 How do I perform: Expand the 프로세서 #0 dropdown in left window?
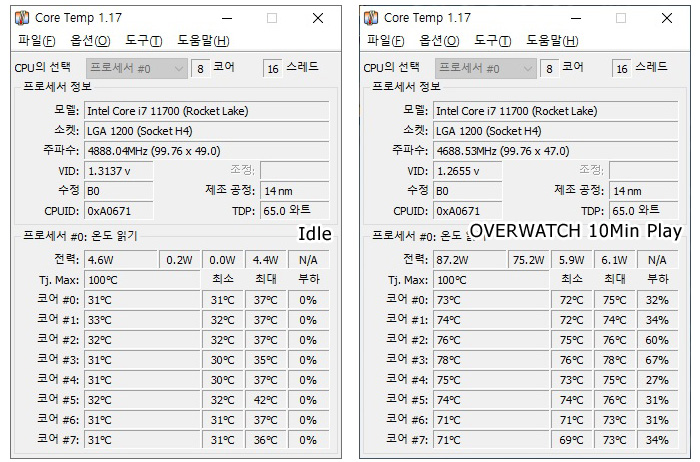point(137,68)
